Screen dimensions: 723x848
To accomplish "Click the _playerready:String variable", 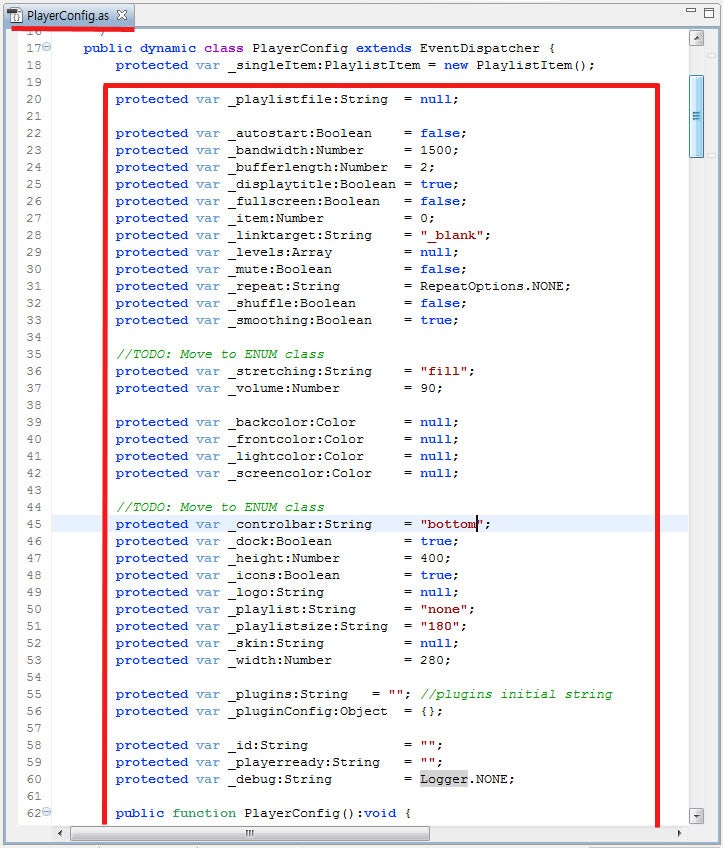I will point(304,763).
